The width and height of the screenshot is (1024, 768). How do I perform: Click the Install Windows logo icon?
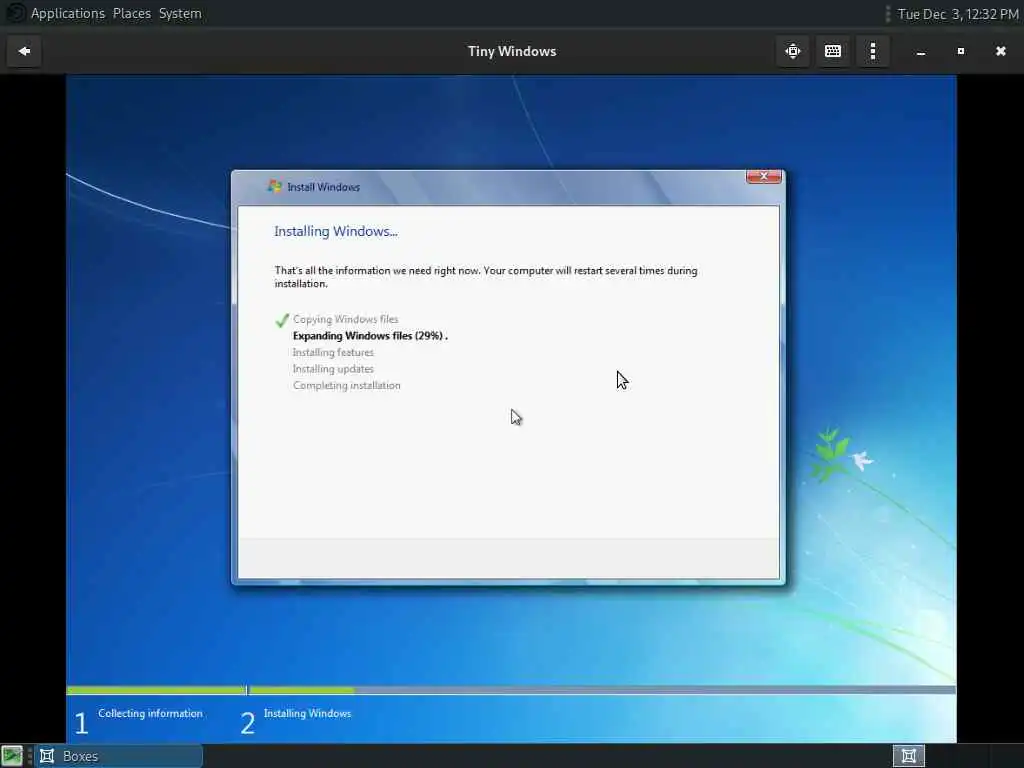pyautogui.click(x=274, y=187)
